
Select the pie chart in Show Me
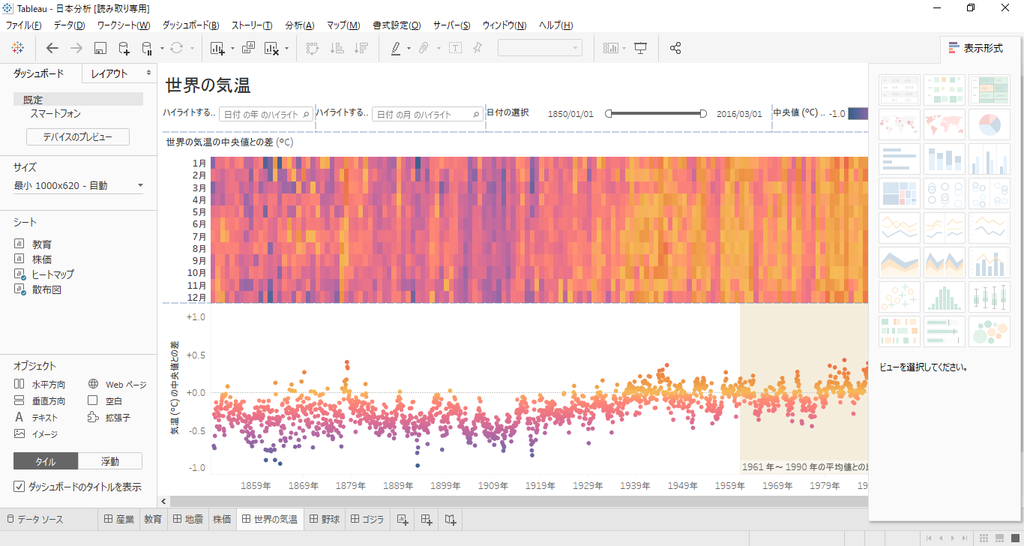[x=989, y=124]
